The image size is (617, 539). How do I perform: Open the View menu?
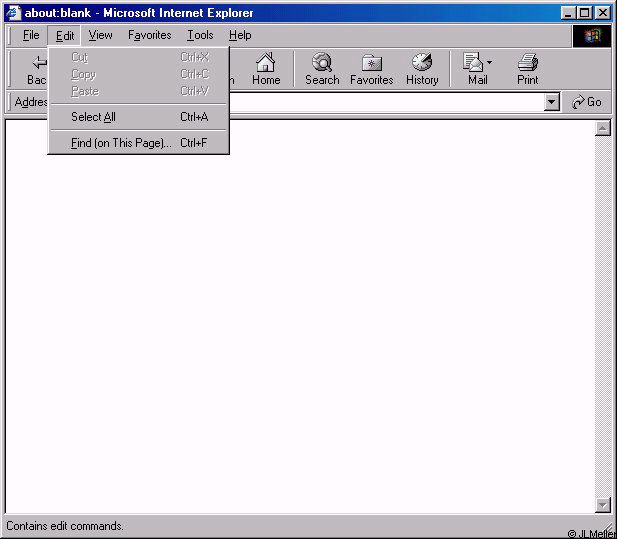(x=100, y=35)
